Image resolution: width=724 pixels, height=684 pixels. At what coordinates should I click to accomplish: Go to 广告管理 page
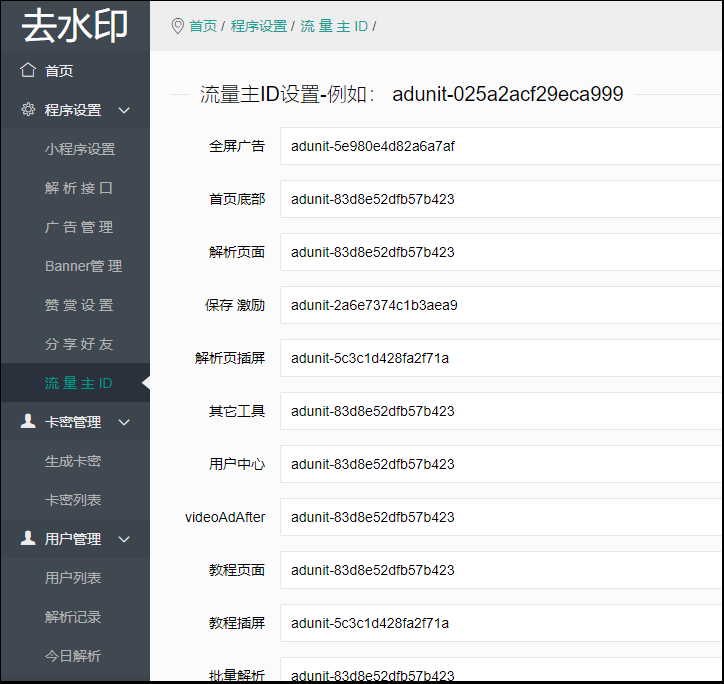click(79, 227)
